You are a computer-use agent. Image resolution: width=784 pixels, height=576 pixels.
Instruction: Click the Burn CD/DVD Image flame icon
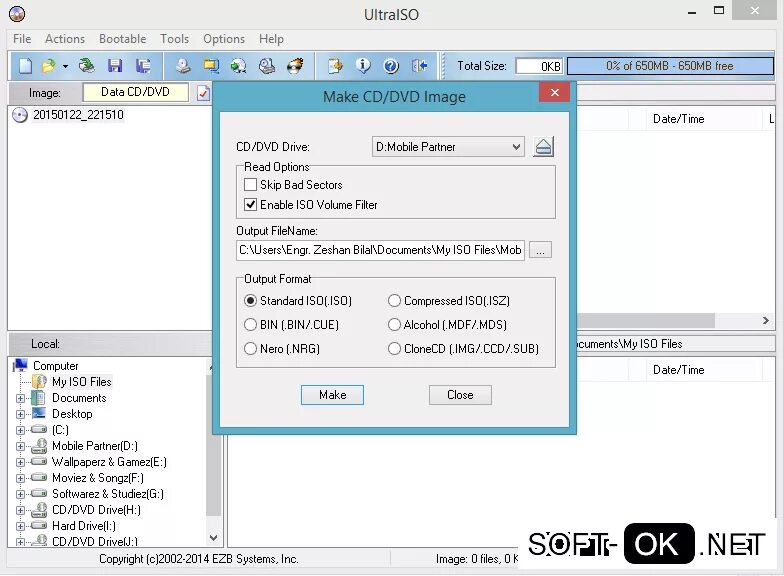click(x=295, y=66)
